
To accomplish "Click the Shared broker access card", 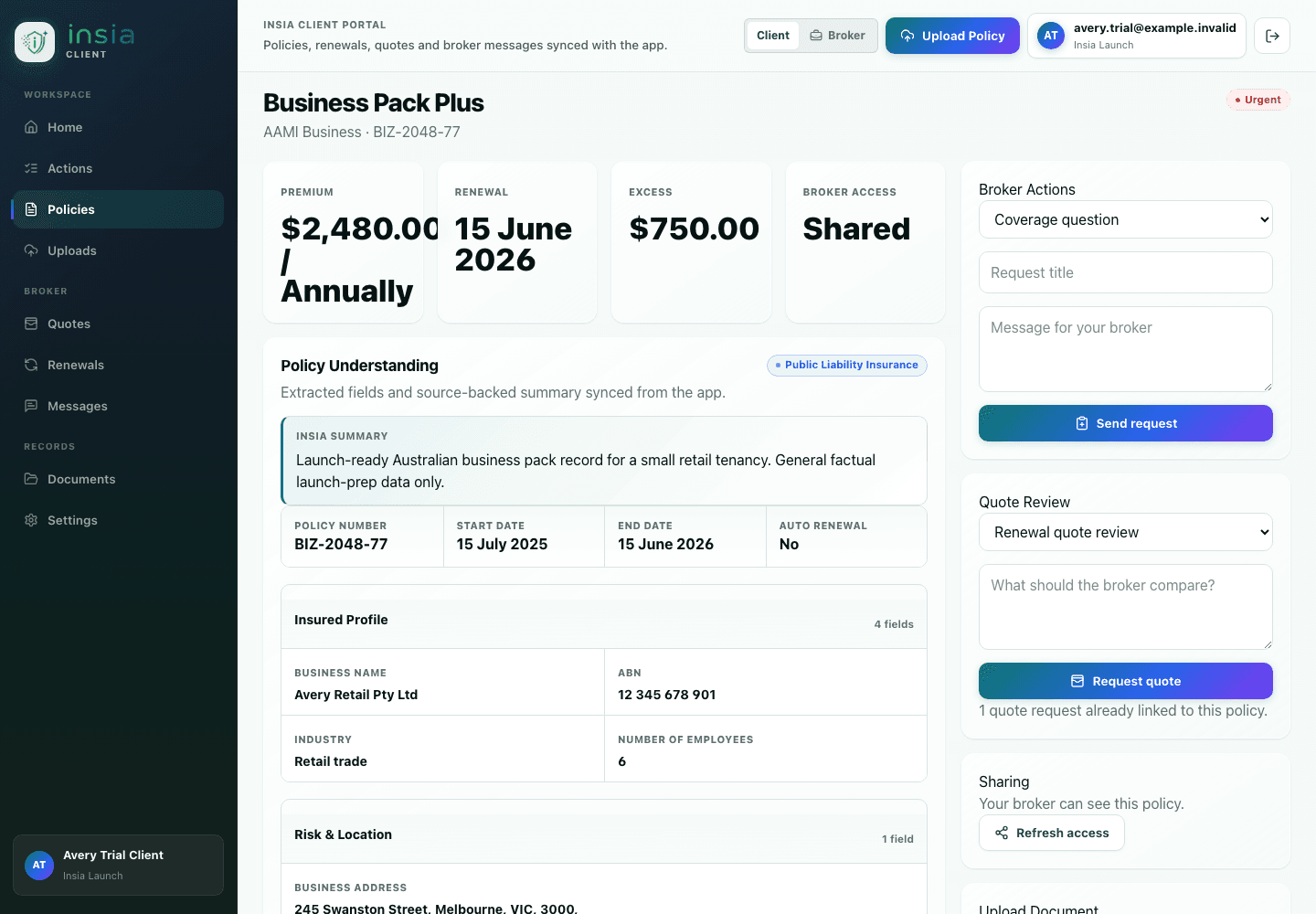I will tap(865, 242).
